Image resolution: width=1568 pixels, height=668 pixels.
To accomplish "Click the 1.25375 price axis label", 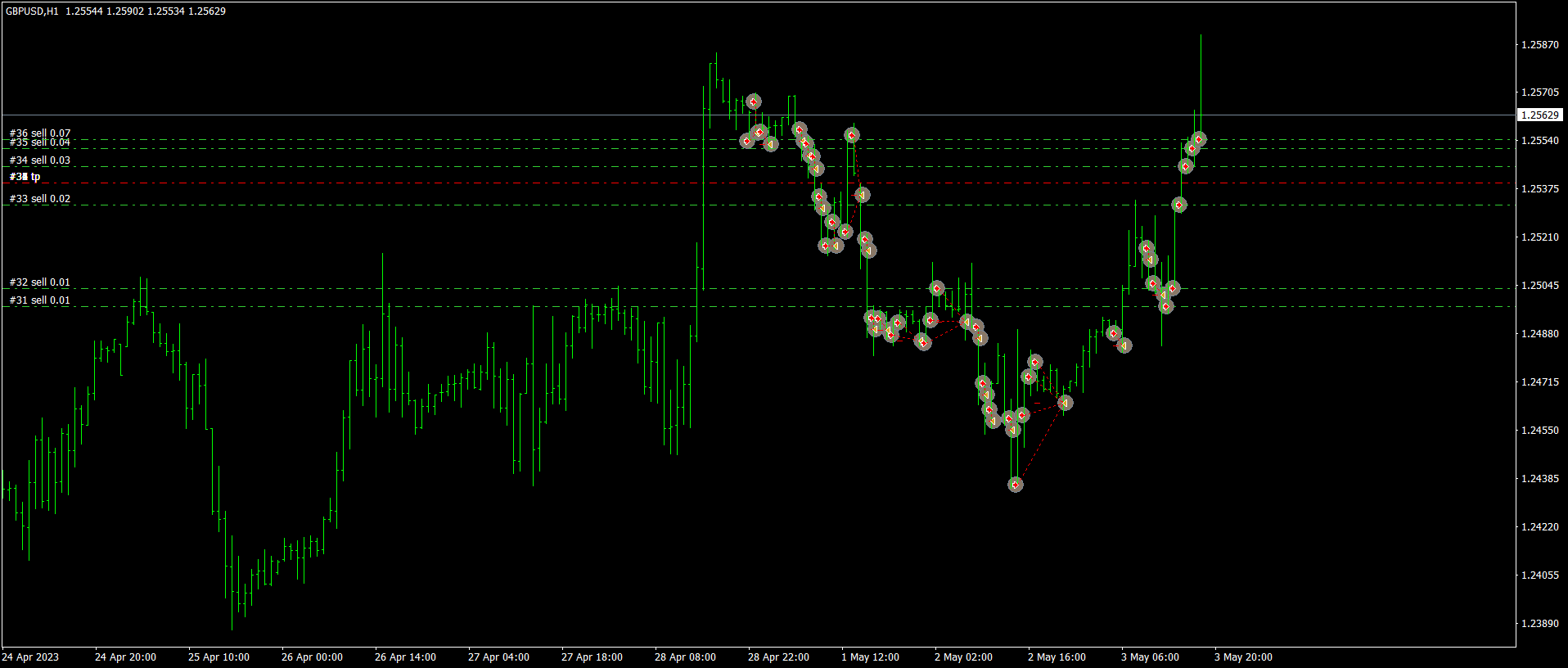I will (1540, 189).
